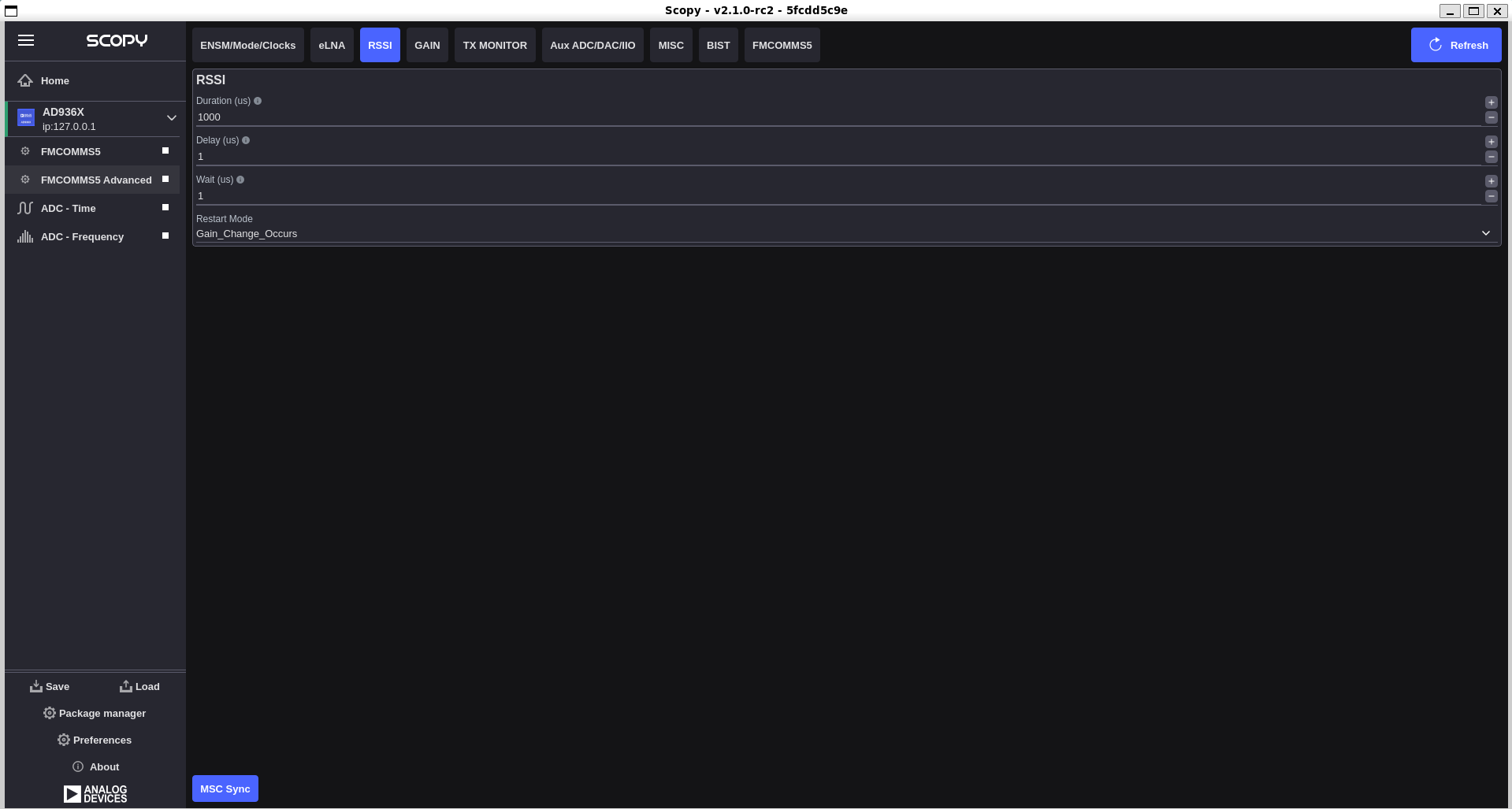
Task: Open the Aux ADC/DAC/IIO tab
Action: click(593, 45)
